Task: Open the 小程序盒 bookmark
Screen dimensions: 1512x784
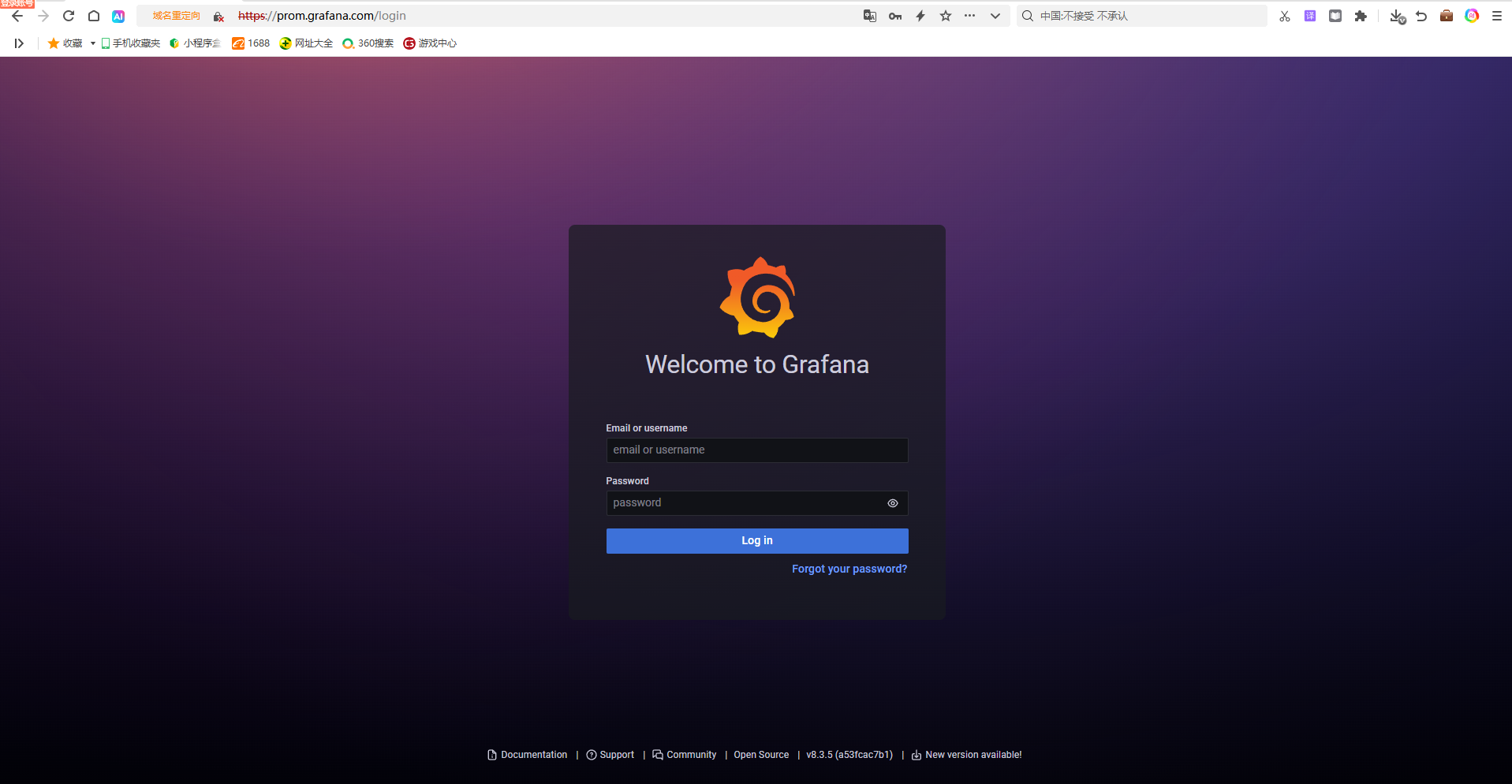Action: click(195, 43)
